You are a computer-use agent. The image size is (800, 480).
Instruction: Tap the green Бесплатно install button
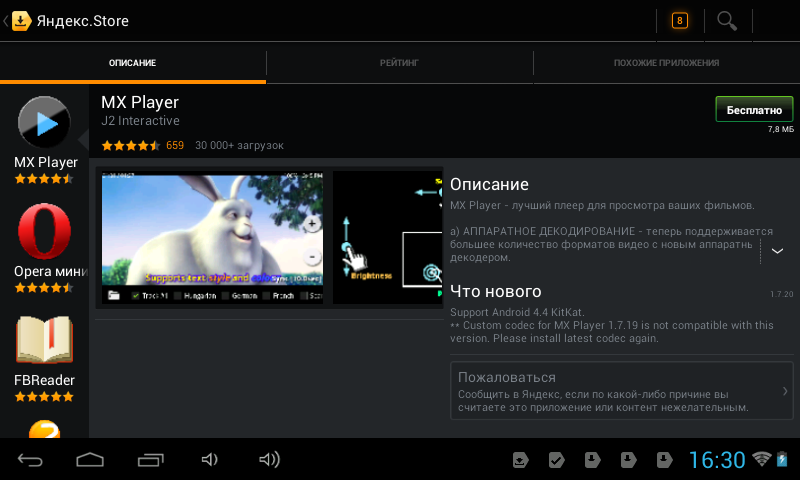click(x=754, y=109)
